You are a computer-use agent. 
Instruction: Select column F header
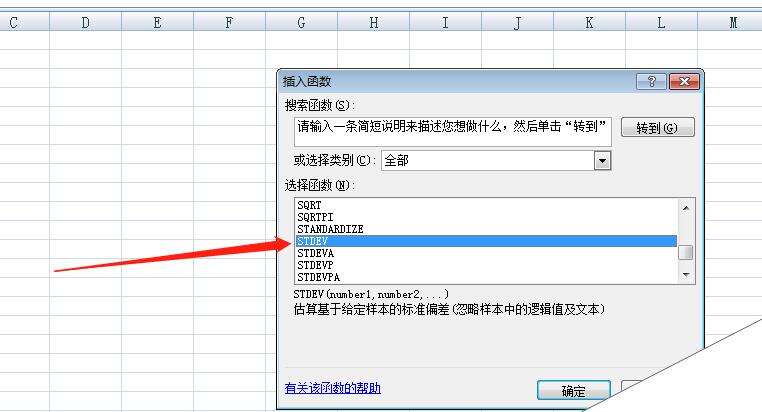click(229, 22)
